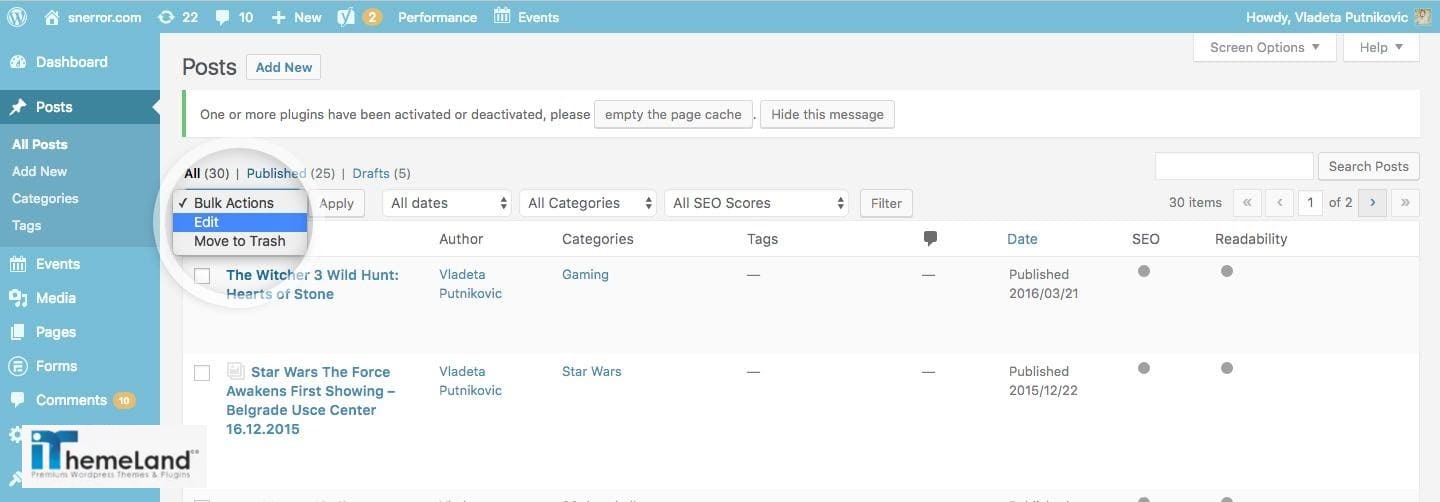Screen dimensions: 1440x502
Task: Jump to the last page of posts
Action: coord(1405,202)
